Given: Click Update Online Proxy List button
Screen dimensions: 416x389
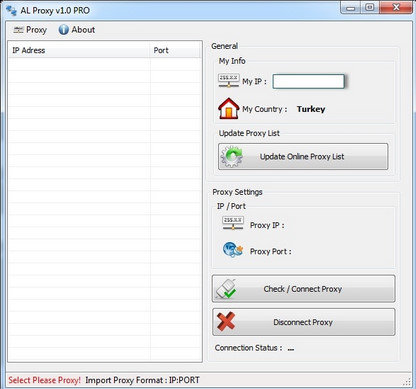Looking at the screenshot, I should coord(303,157).
